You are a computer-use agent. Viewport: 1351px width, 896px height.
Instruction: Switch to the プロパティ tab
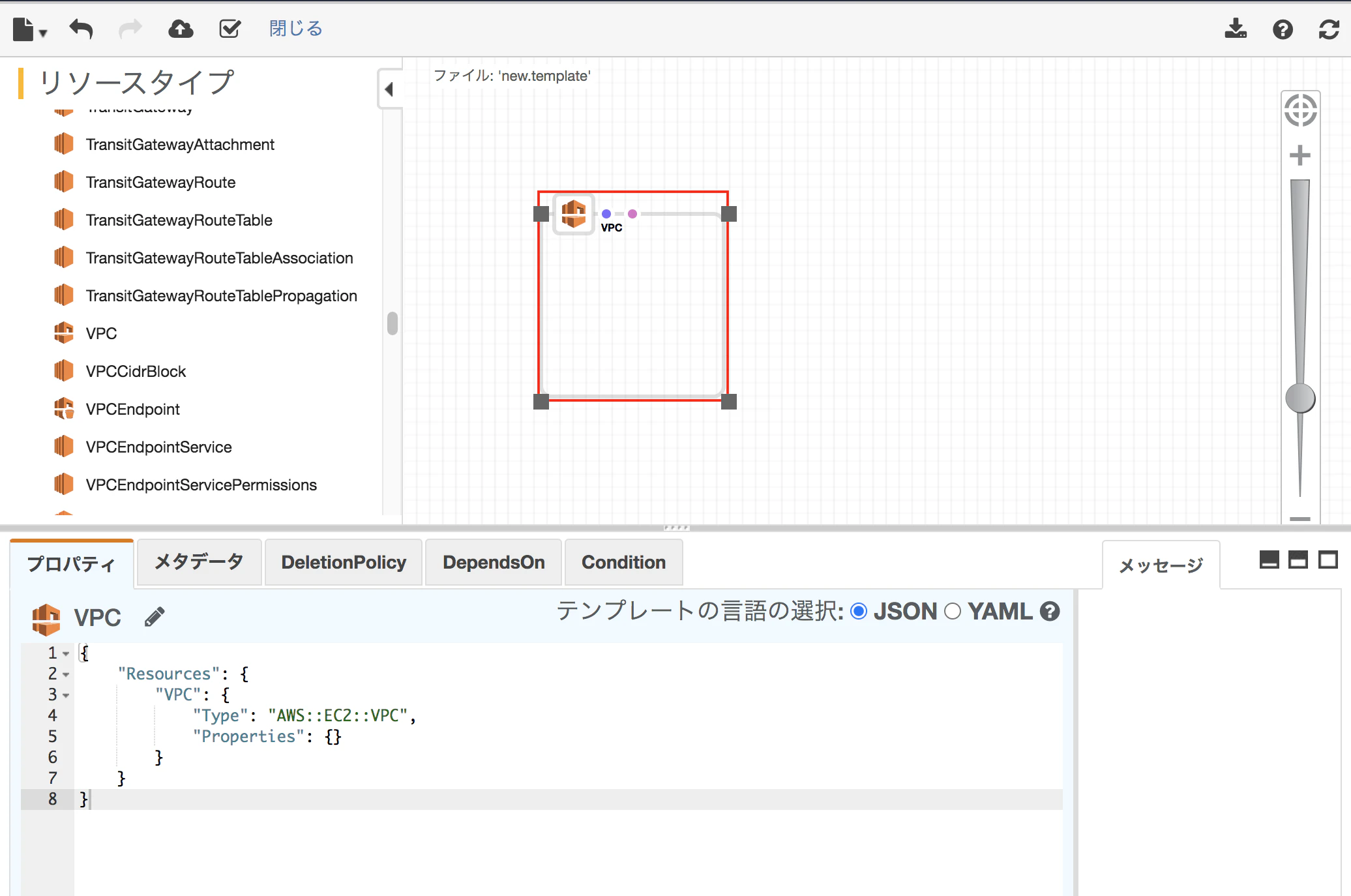pyautogui.click(x=72, y=563)
